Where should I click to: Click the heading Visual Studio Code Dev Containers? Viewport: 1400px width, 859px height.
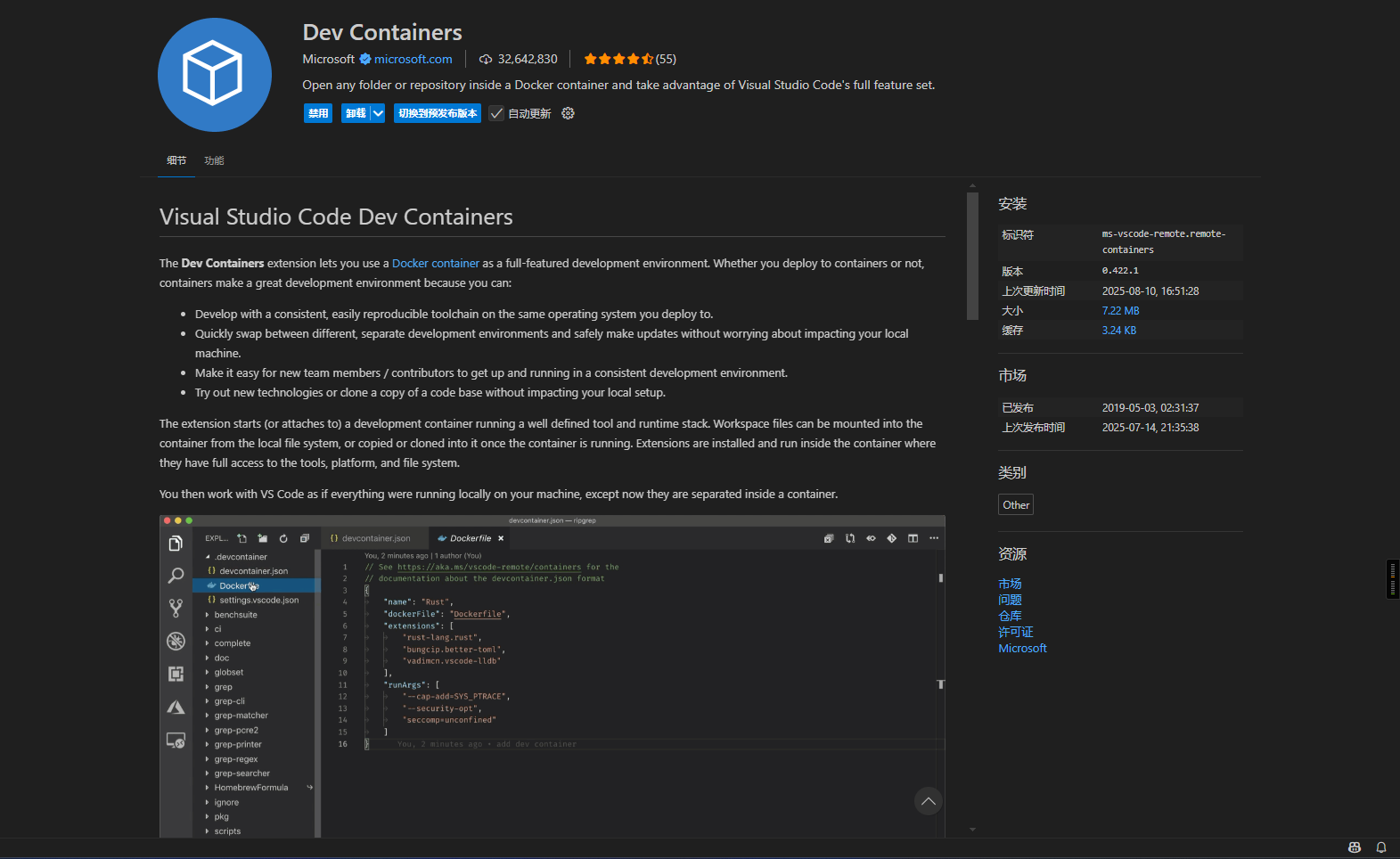pos(336,217)
